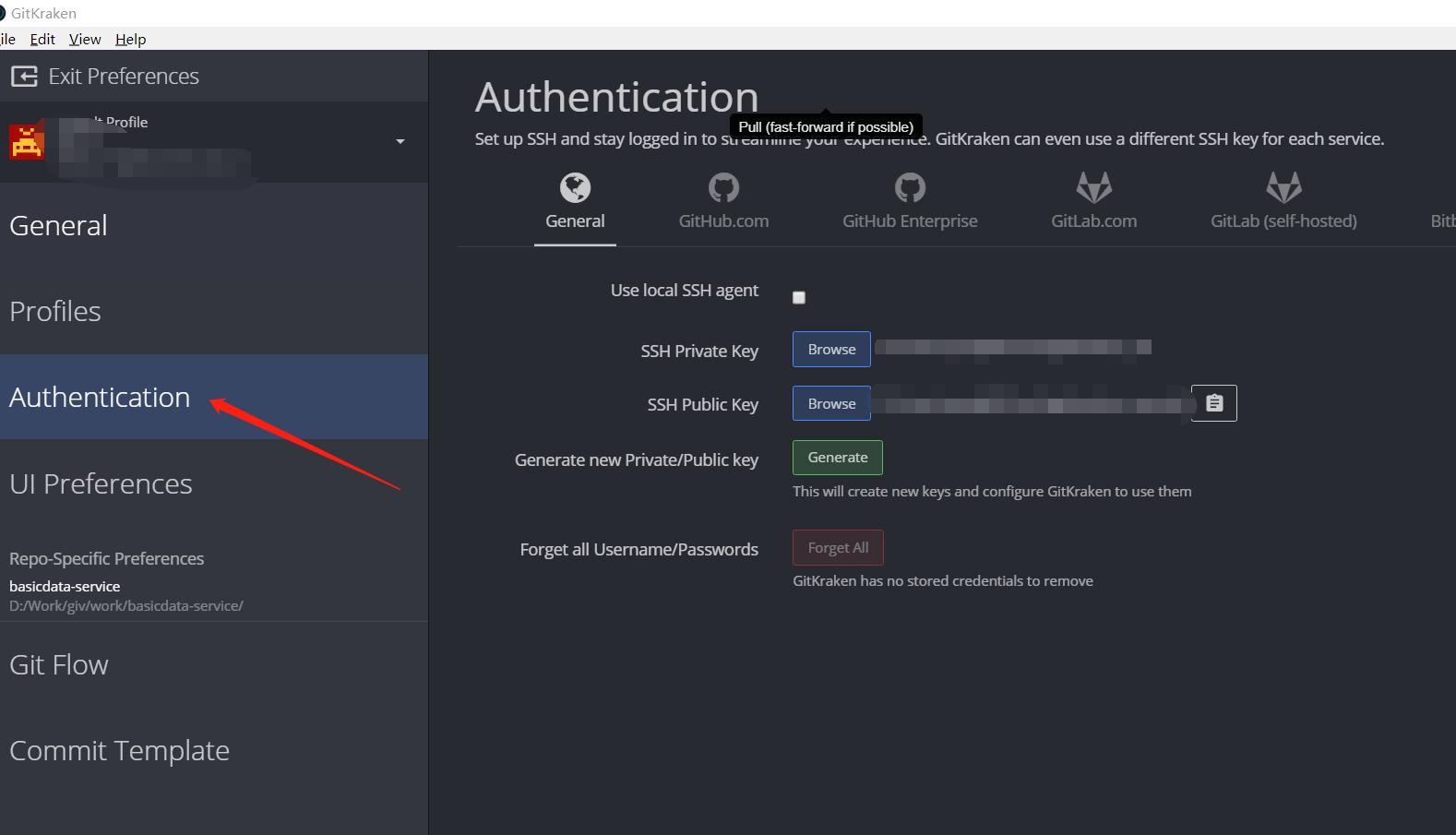This screenshot has height=835, width=1456.
Task: Click the 'Use local SSH agent' label
Action: click(685, 291)
